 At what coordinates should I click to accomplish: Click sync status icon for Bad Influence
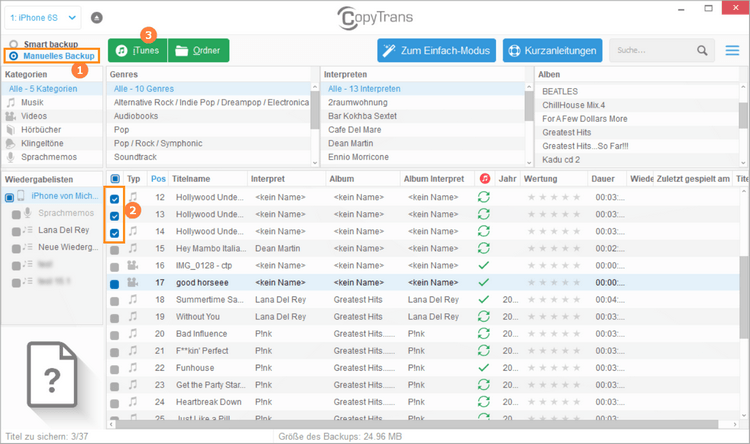click(484, 333)
